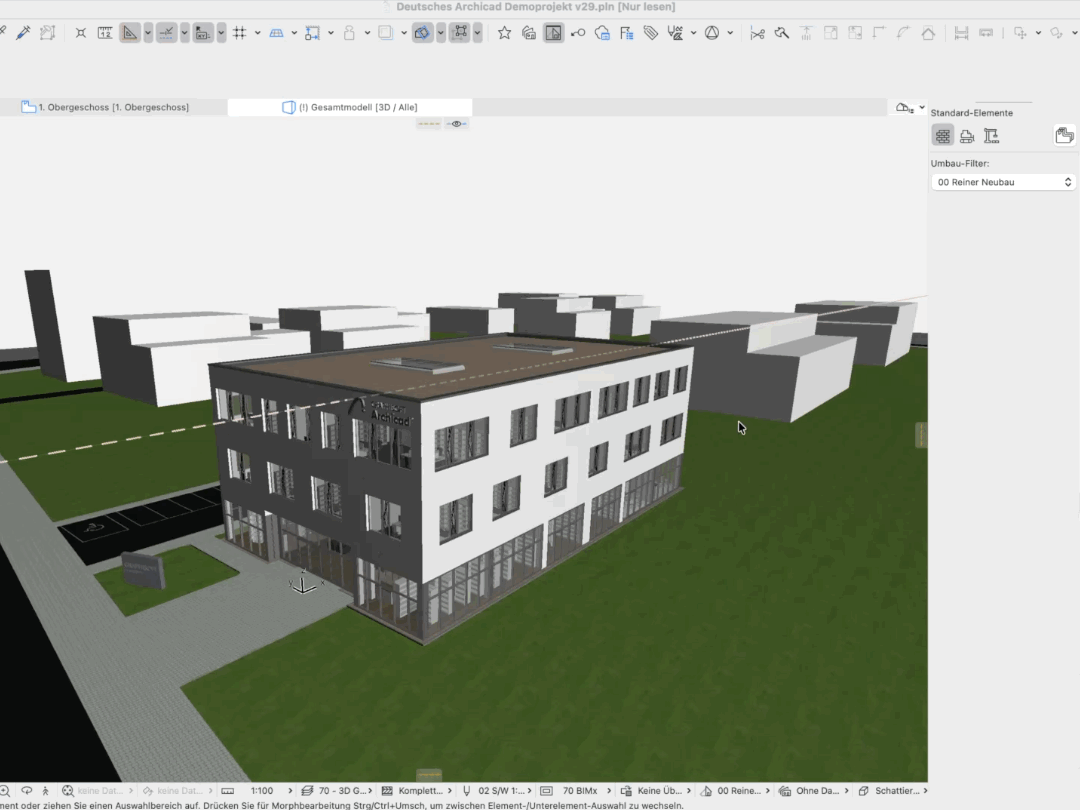Toggle the snap guides button
The height and width of the screenshot is (810, 1080).
tap(166, 32)
